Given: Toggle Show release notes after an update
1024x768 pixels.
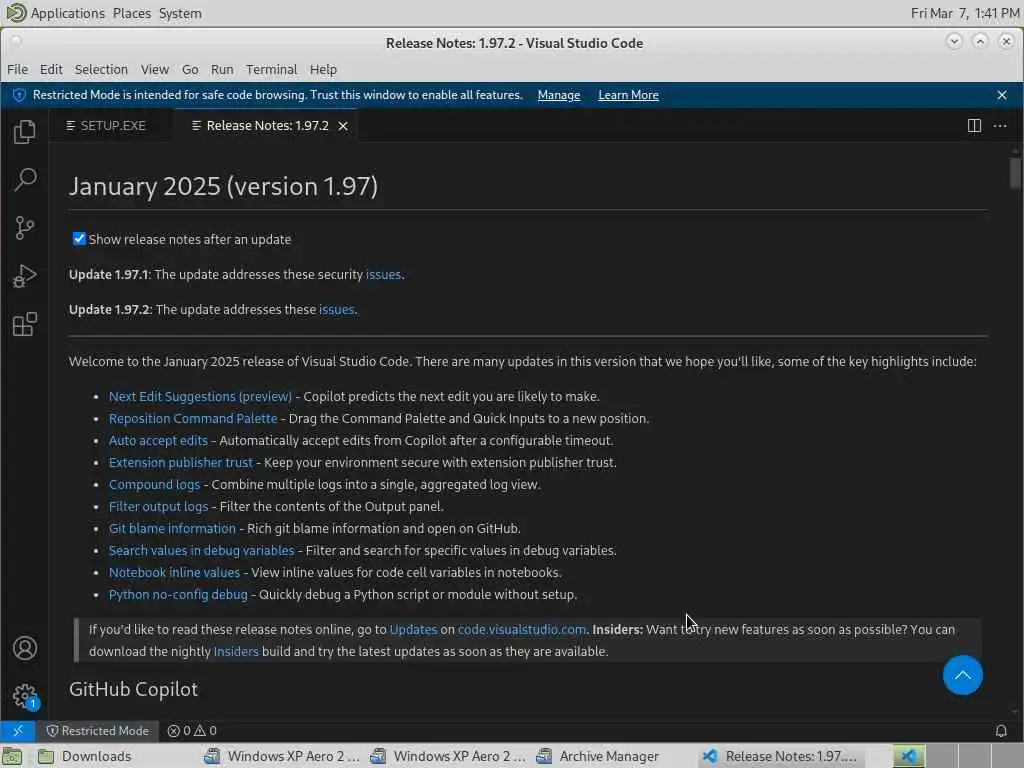Looking at the screenshot, I should tap(79, 239).
